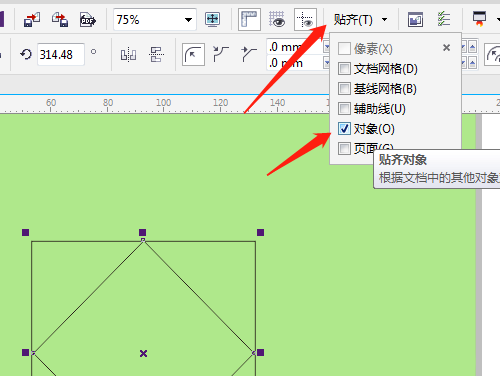Toggle the Show Guidelines icon
Viewport: 500px width, 376px height.
click(x=305, y=20)
